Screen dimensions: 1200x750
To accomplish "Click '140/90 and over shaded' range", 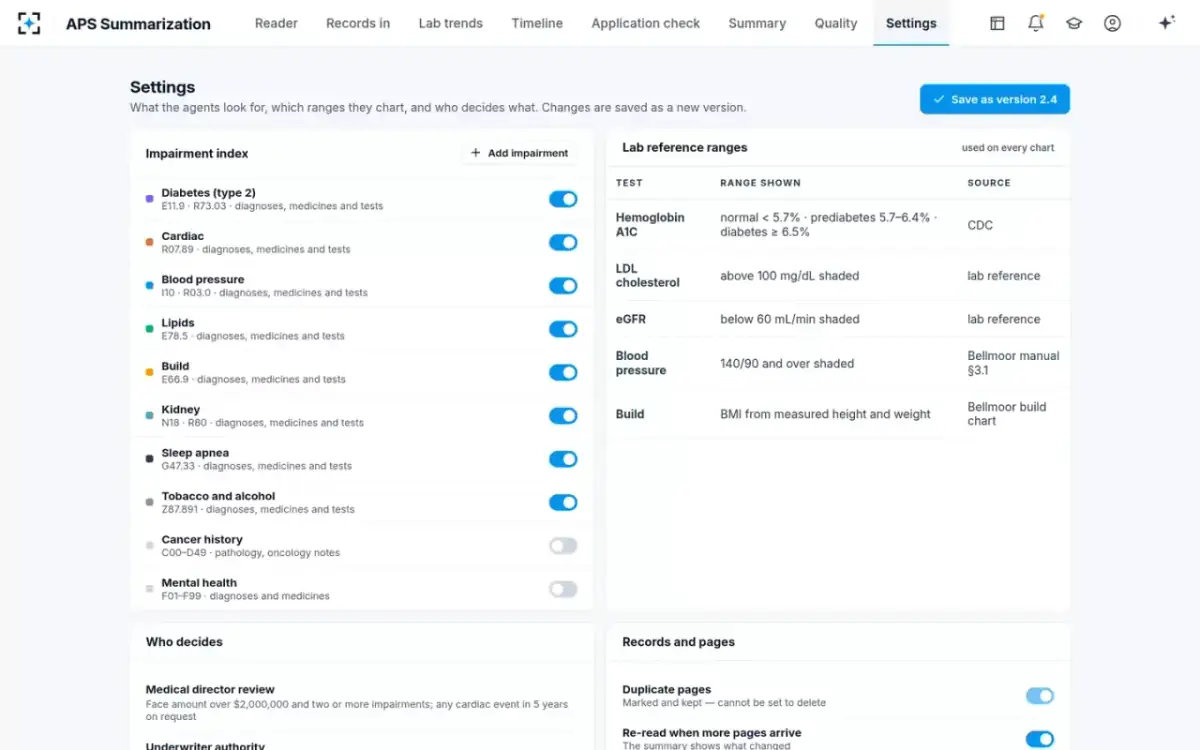I will (x=787, y=363).
